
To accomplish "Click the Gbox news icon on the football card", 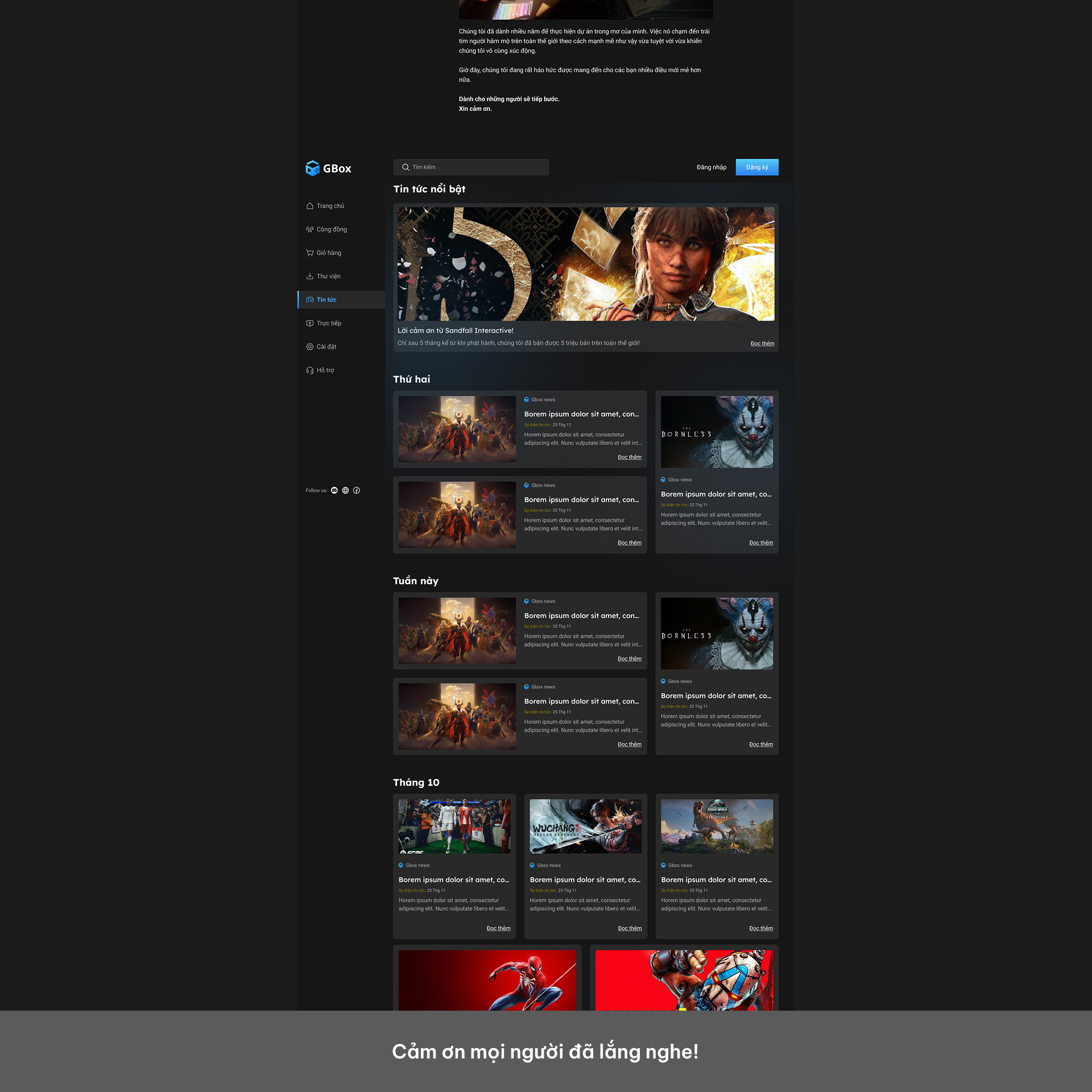I will (x=401, y=865).
